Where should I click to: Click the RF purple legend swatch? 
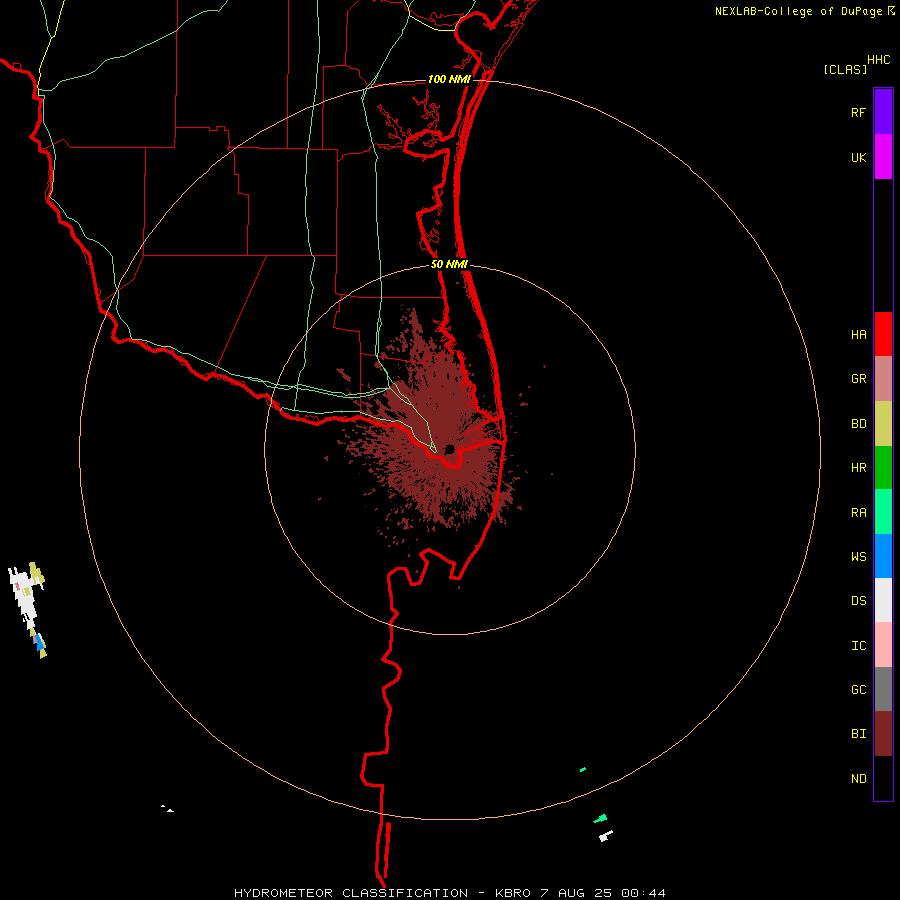[x=883, y=112]
